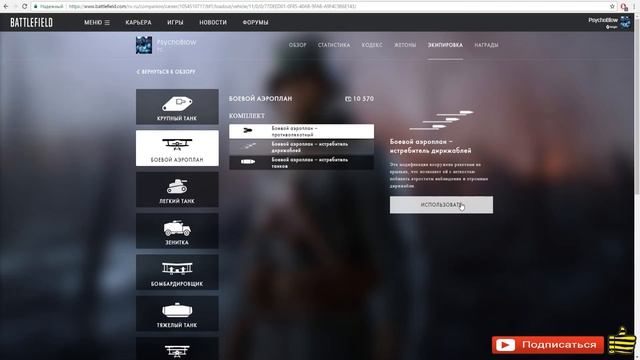Click the БОЕВОЙ АЭРОПЛАН heading text
Image resolution: width=640 pixels, height=360 pixels.
click(x=260, y=99)
